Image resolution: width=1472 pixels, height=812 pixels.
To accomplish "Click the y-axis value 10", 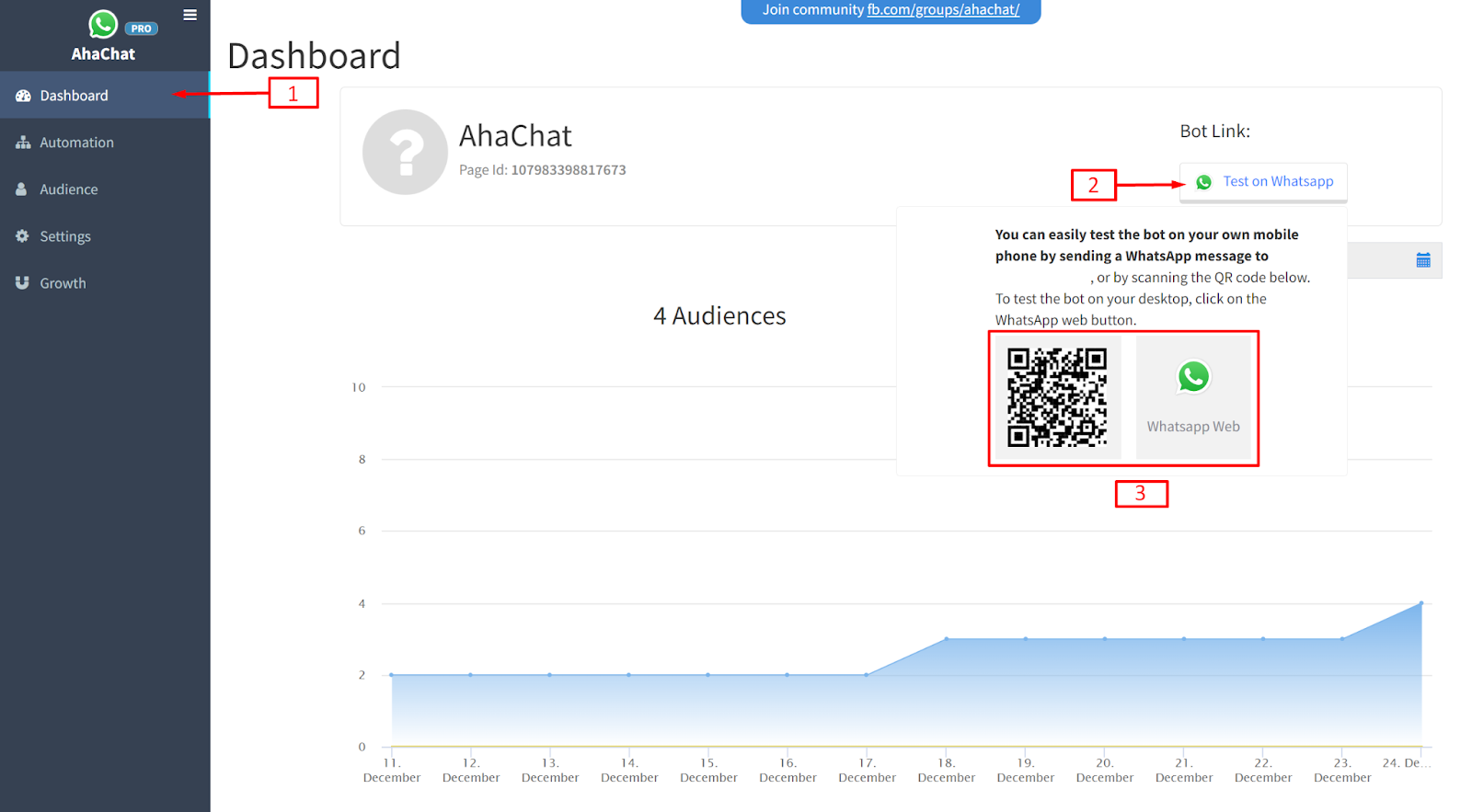I will pyautogui.click(x=359, y=388).
